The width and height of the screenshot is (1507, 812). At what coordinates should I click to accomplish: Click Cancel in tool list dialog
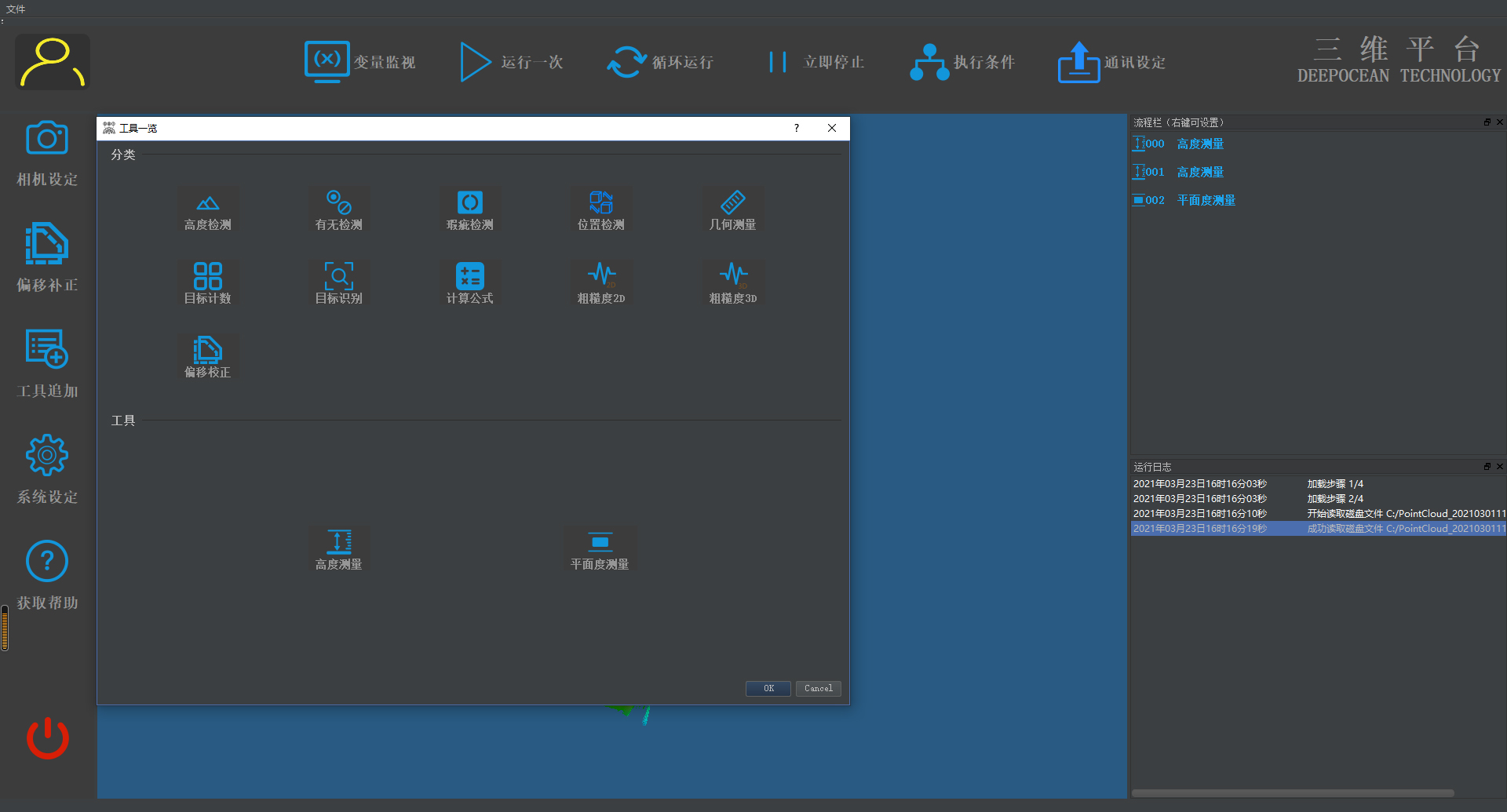tap(818, 688)
